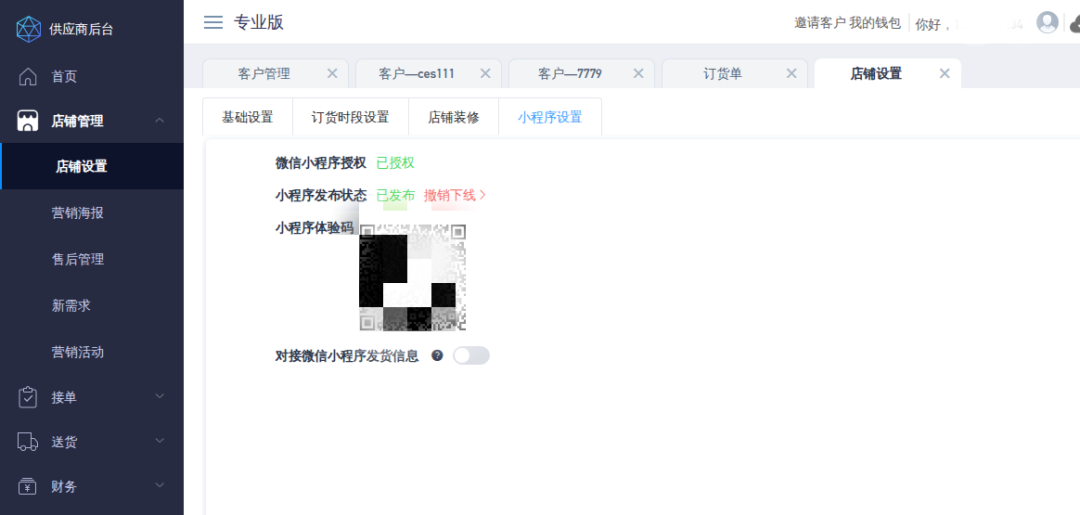Toggle the hamburger menu icon
Screen dimensions: 1080x515
tap(214, 22)
